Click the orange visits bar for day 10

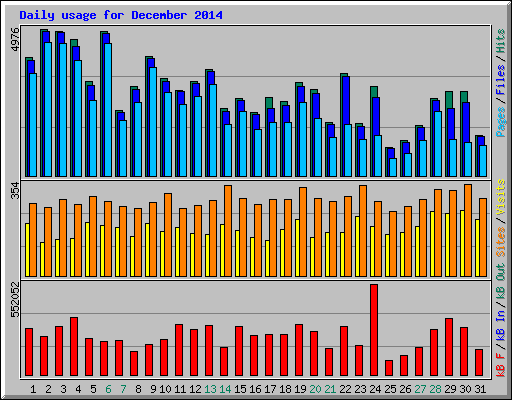(x=168, y=235)
